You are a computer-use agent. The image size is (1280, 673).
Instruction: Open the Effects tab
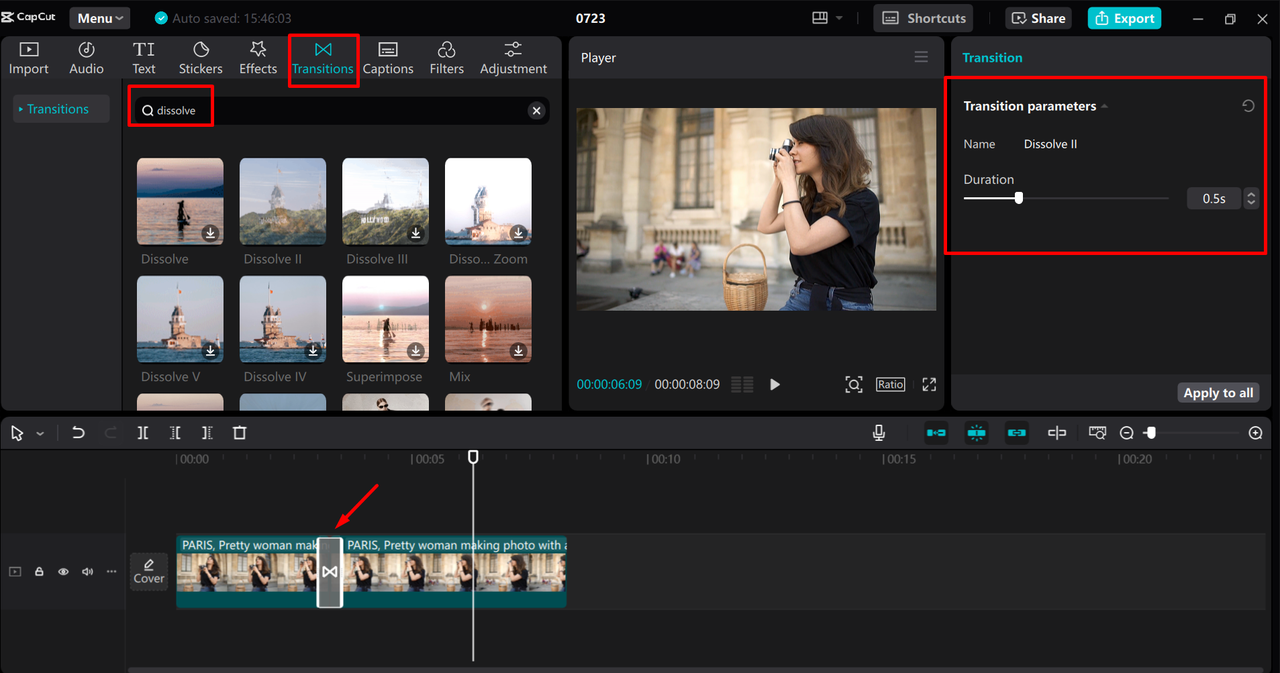tap(258, 58)
